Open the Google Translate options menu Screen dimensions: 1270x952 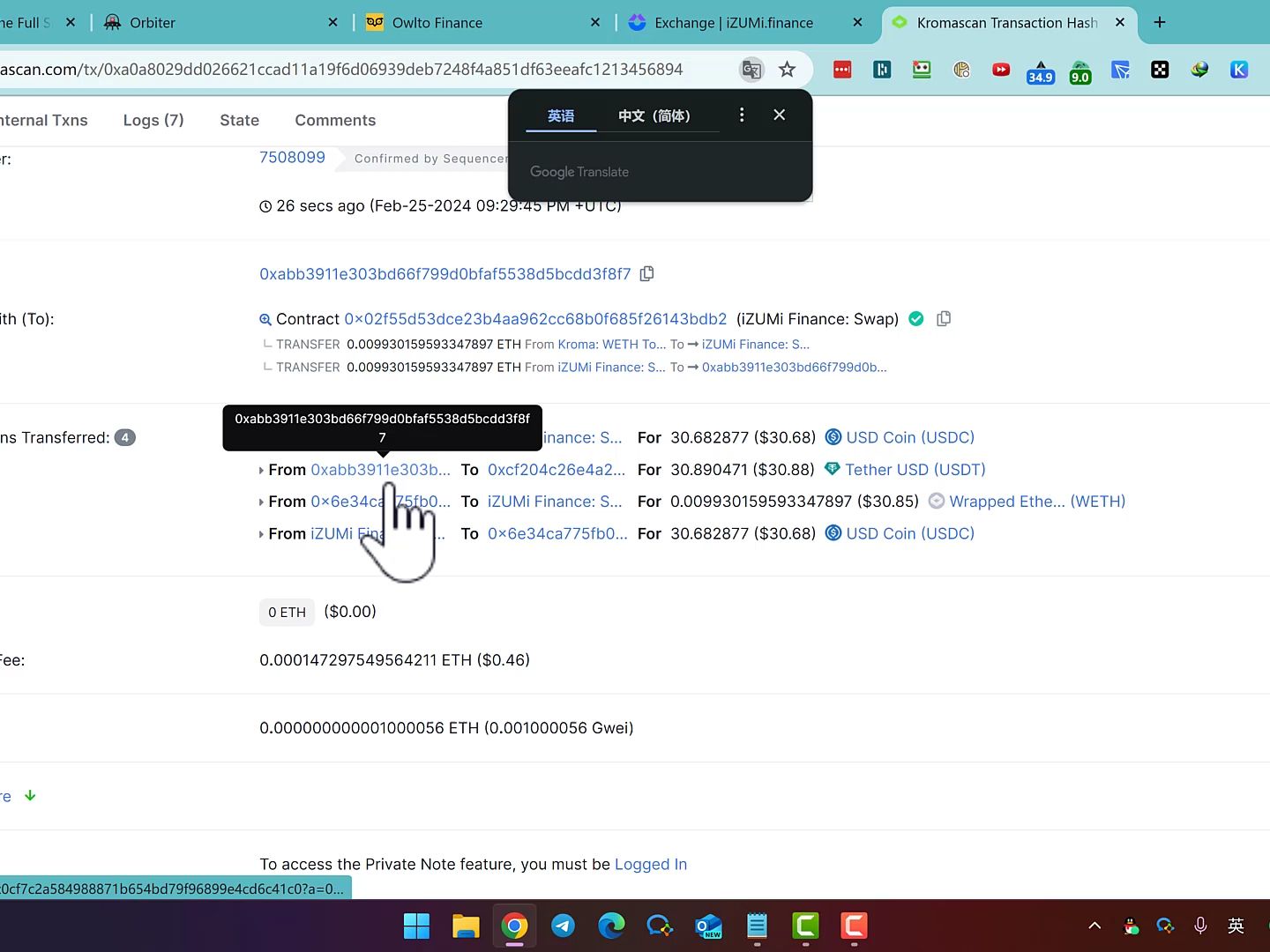point(742,115)
